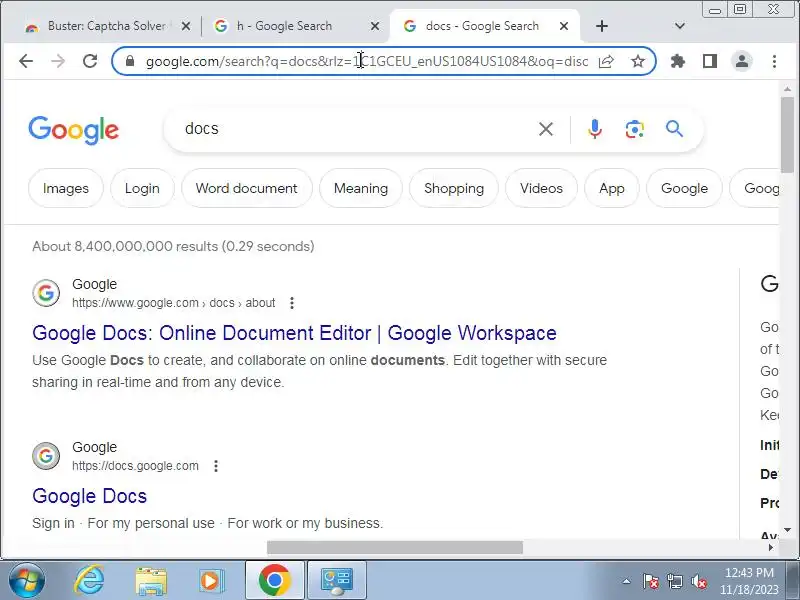Filter results by Shopping
The image size is (800, 600).
pos(454,188)
